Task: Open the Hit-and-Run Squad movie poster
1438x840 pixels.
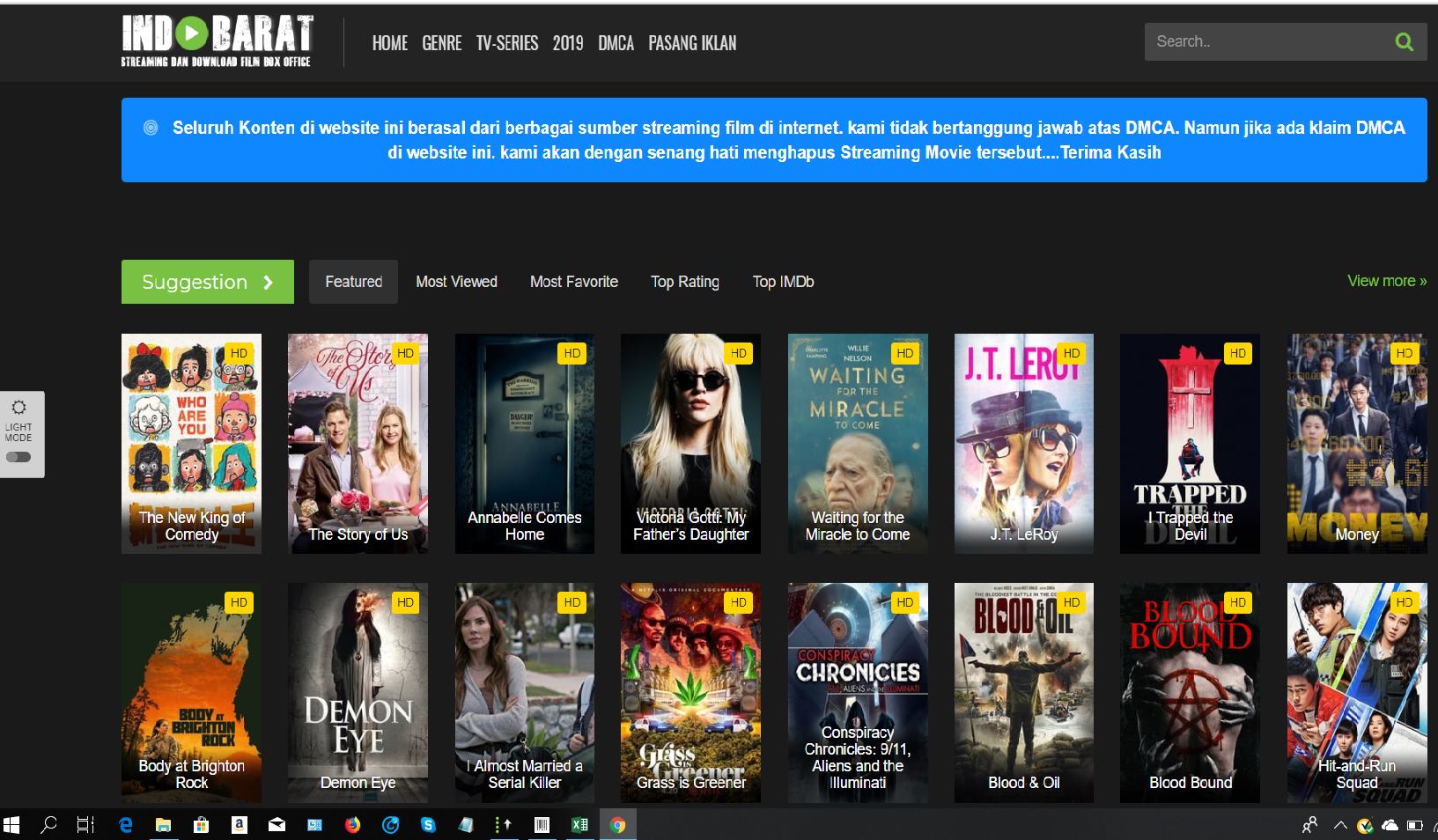Action: tap(1357, 693)
